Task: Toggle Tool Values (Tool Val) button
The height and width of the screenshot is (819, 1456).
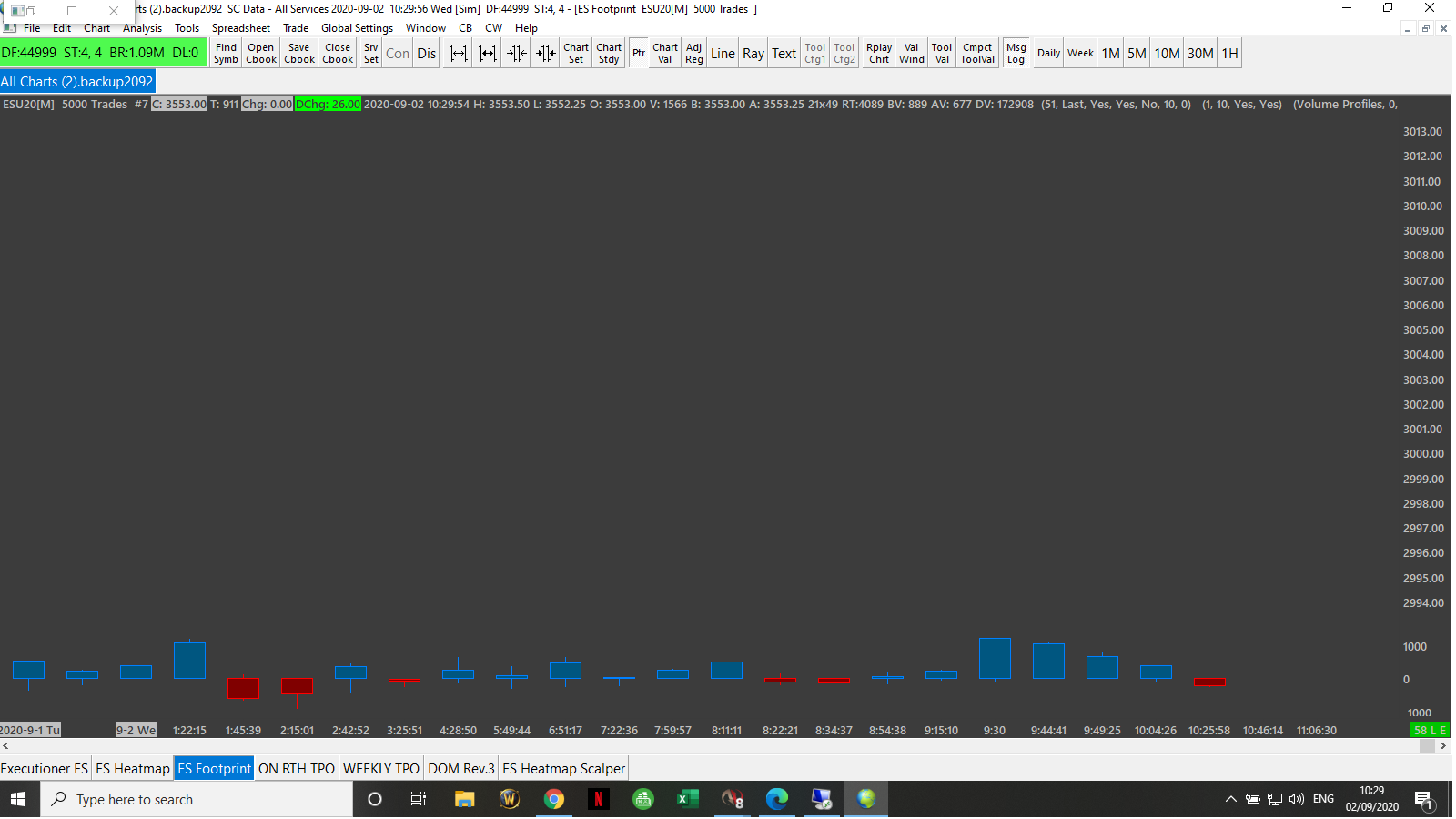Action: click(942, 54)
